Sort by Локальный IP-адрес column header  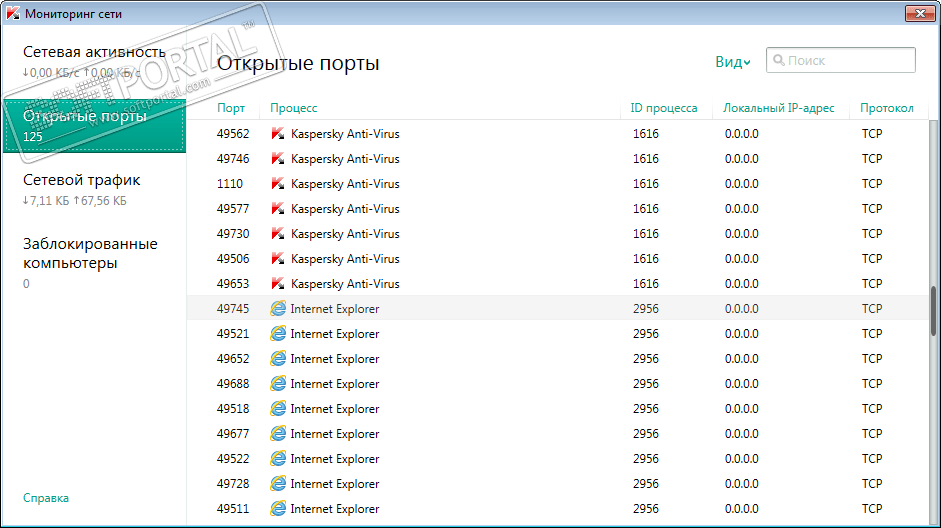coord(778,108)
